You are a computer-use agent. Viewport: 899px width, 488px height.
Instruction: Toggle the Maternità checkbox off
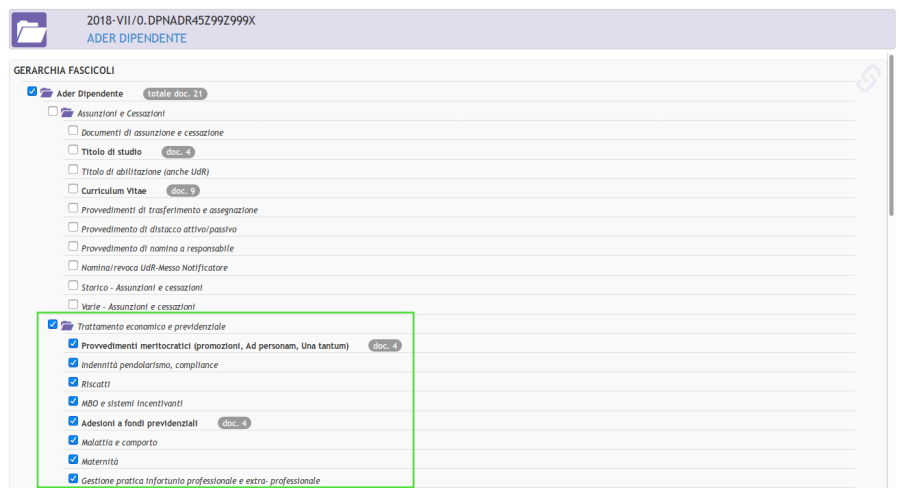point(73,460)
